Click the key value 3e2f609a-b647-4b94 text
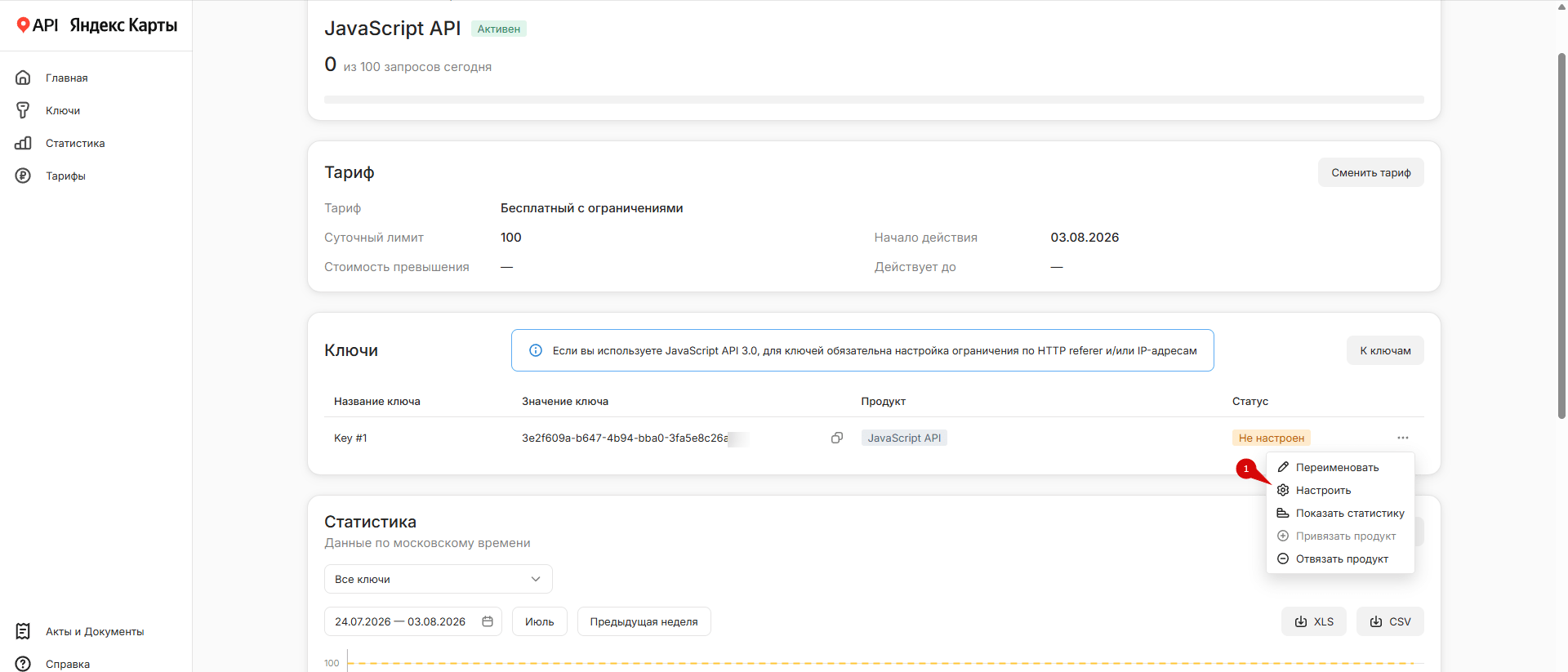The image size is (1568, 672). click(625, 438)
